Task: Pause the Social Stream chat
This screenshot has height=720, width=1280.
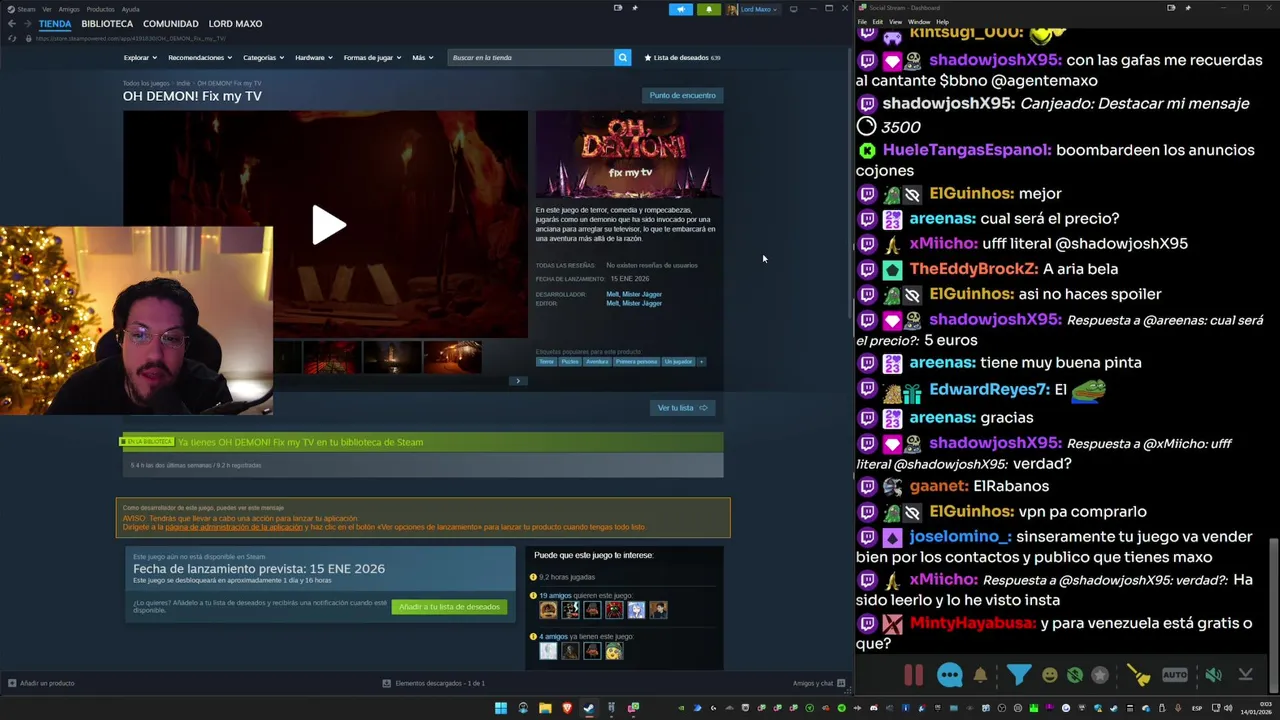Action: point(913,675)
